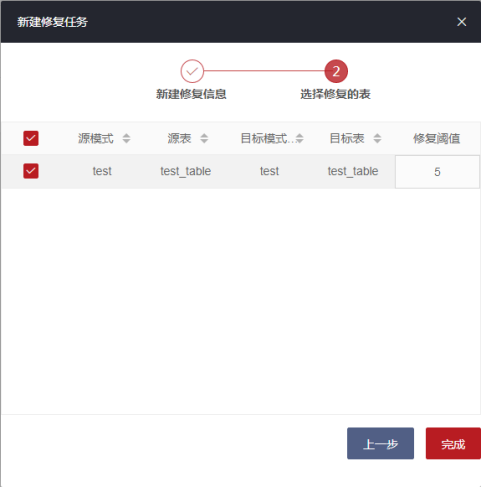This screenshot has height=487, width=482.
Task: Finish by clicking the 完成 button
Action: coord(453,443)
